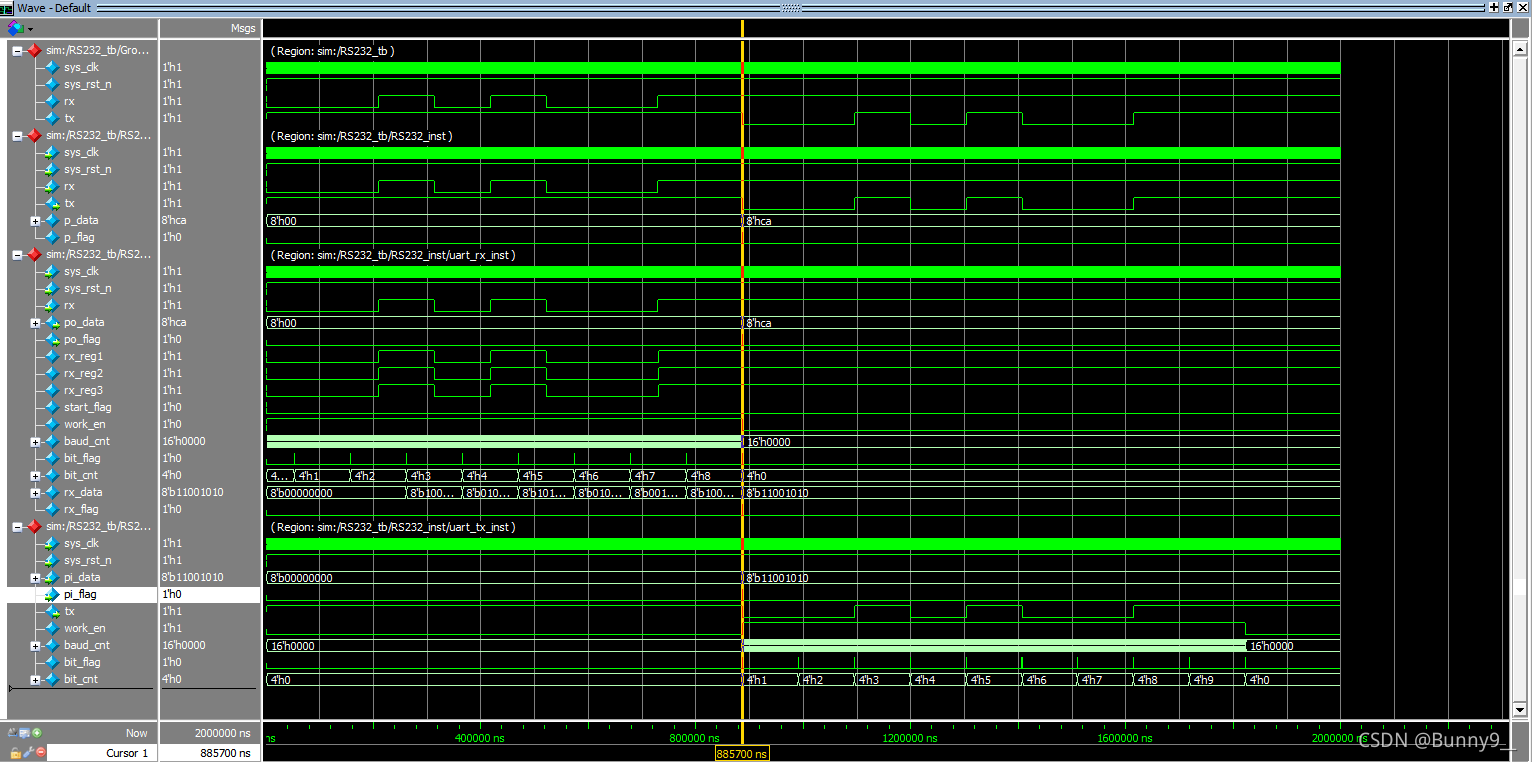This screenshot has height=762, width=1533.
Task: Click the 8'hca value in the p_data row
Action: click(x=174, y=220)
